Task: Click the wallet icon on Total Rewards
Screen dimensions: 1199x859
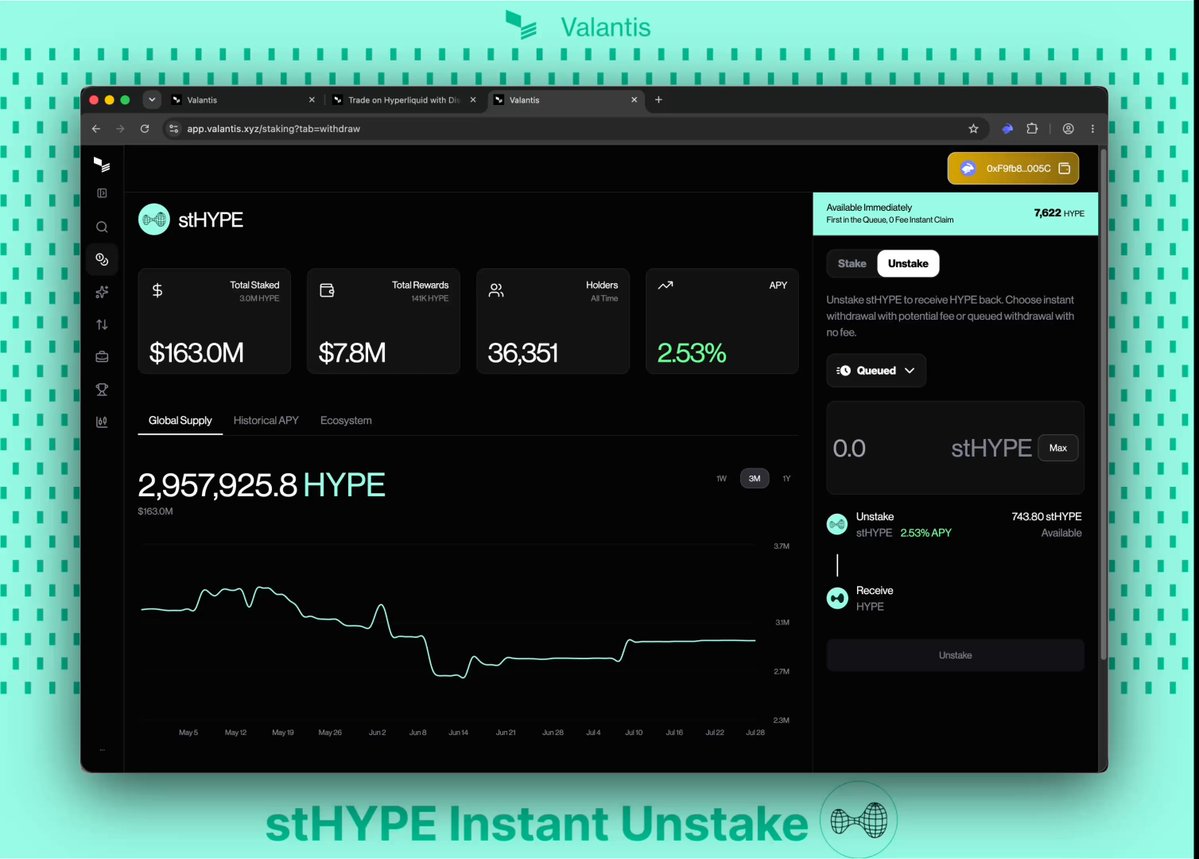Action: (x=327, y=290)
